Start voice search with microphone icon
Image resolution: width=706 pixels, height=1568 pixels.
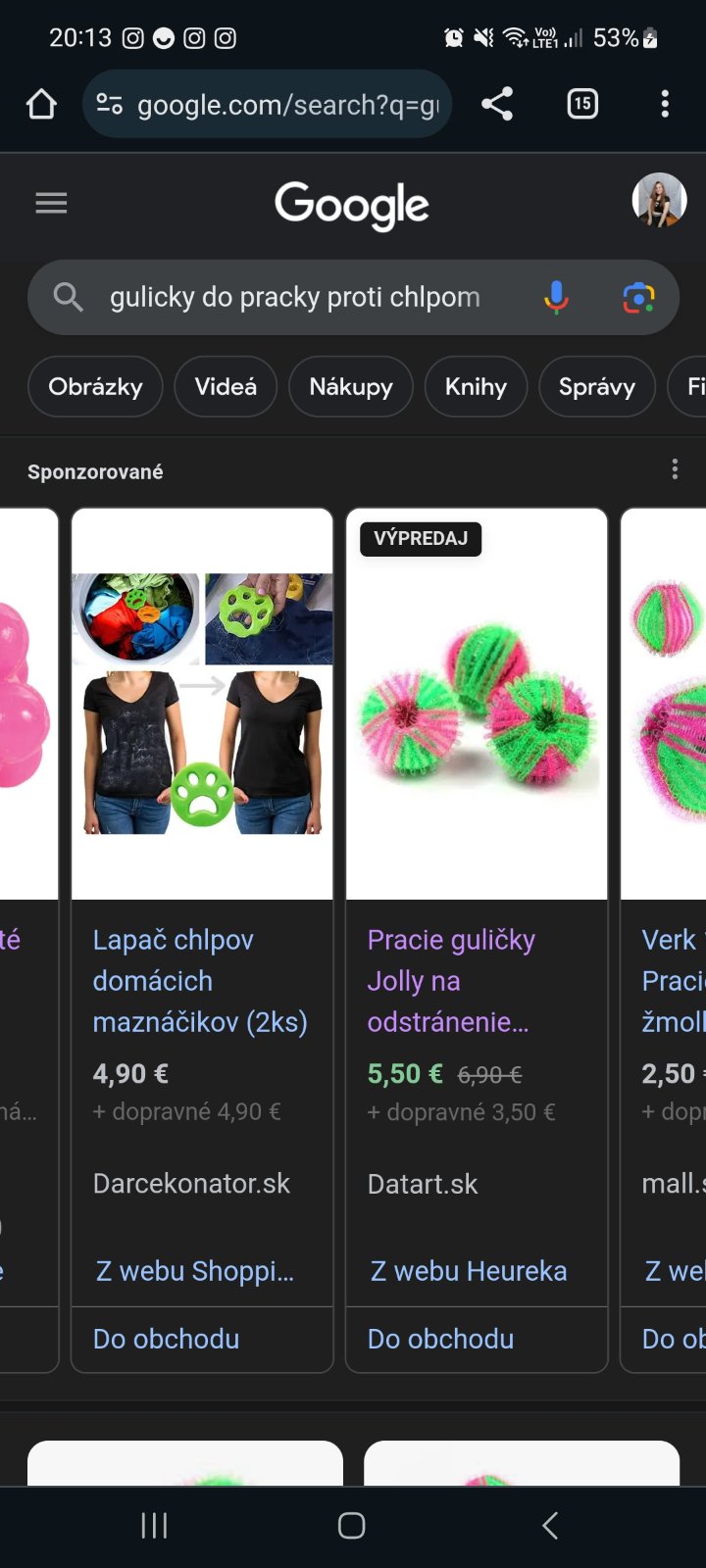(556, 297)
